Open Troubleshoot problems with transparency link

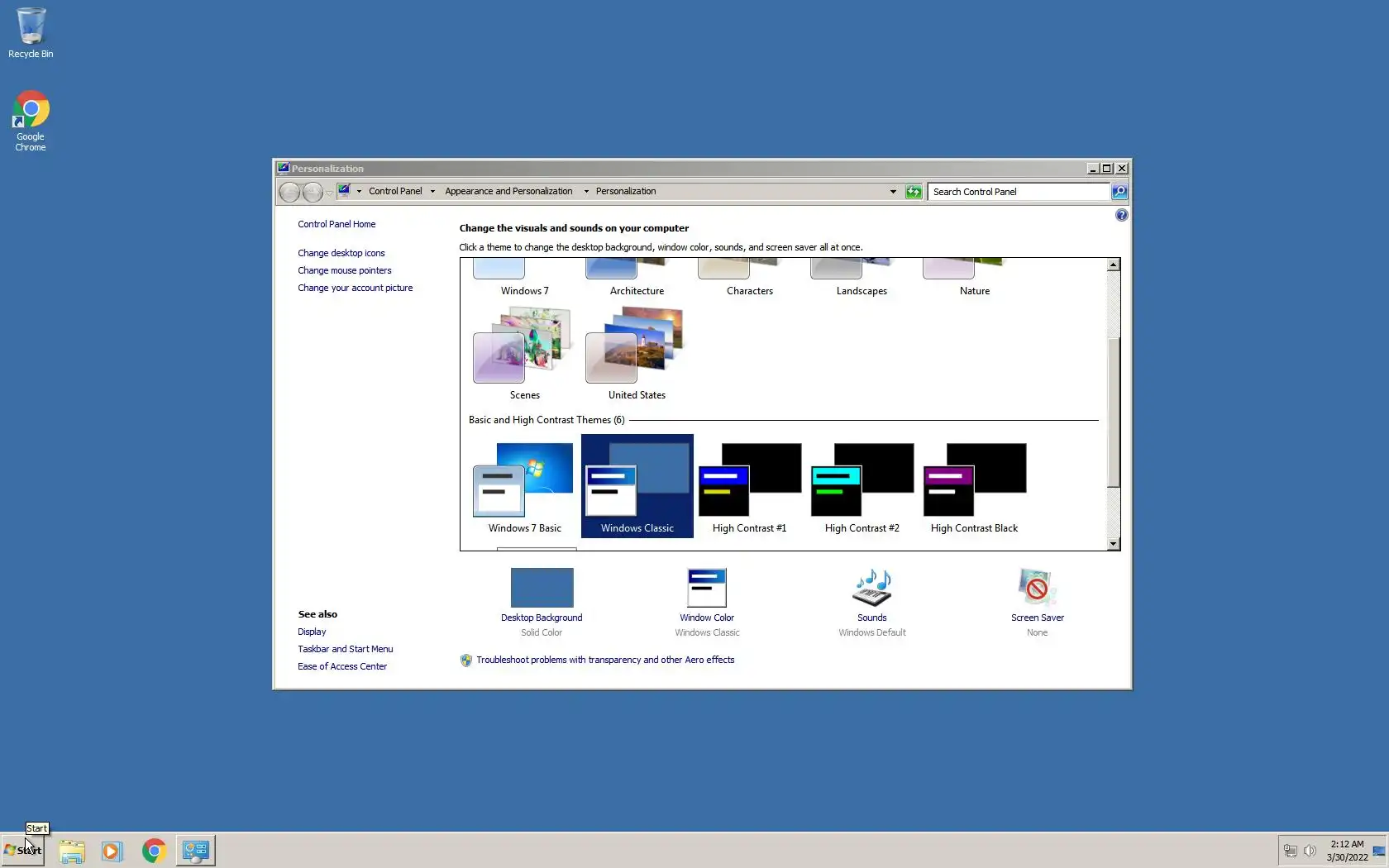605,660
